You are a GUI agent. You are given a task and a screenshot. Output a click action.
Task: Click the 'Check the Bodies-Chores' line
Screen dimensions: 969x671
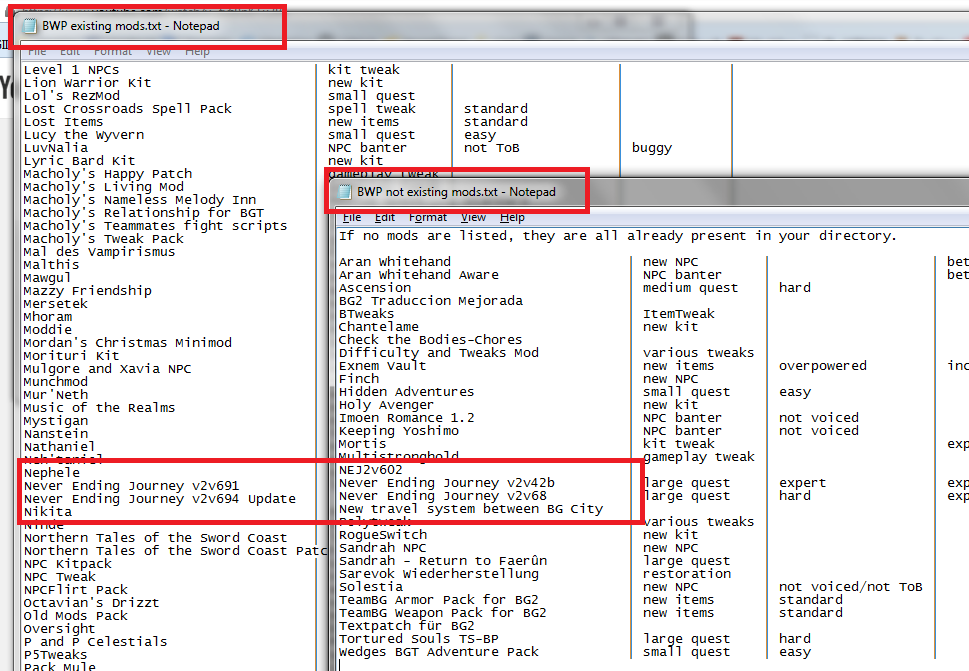point(430,339)
